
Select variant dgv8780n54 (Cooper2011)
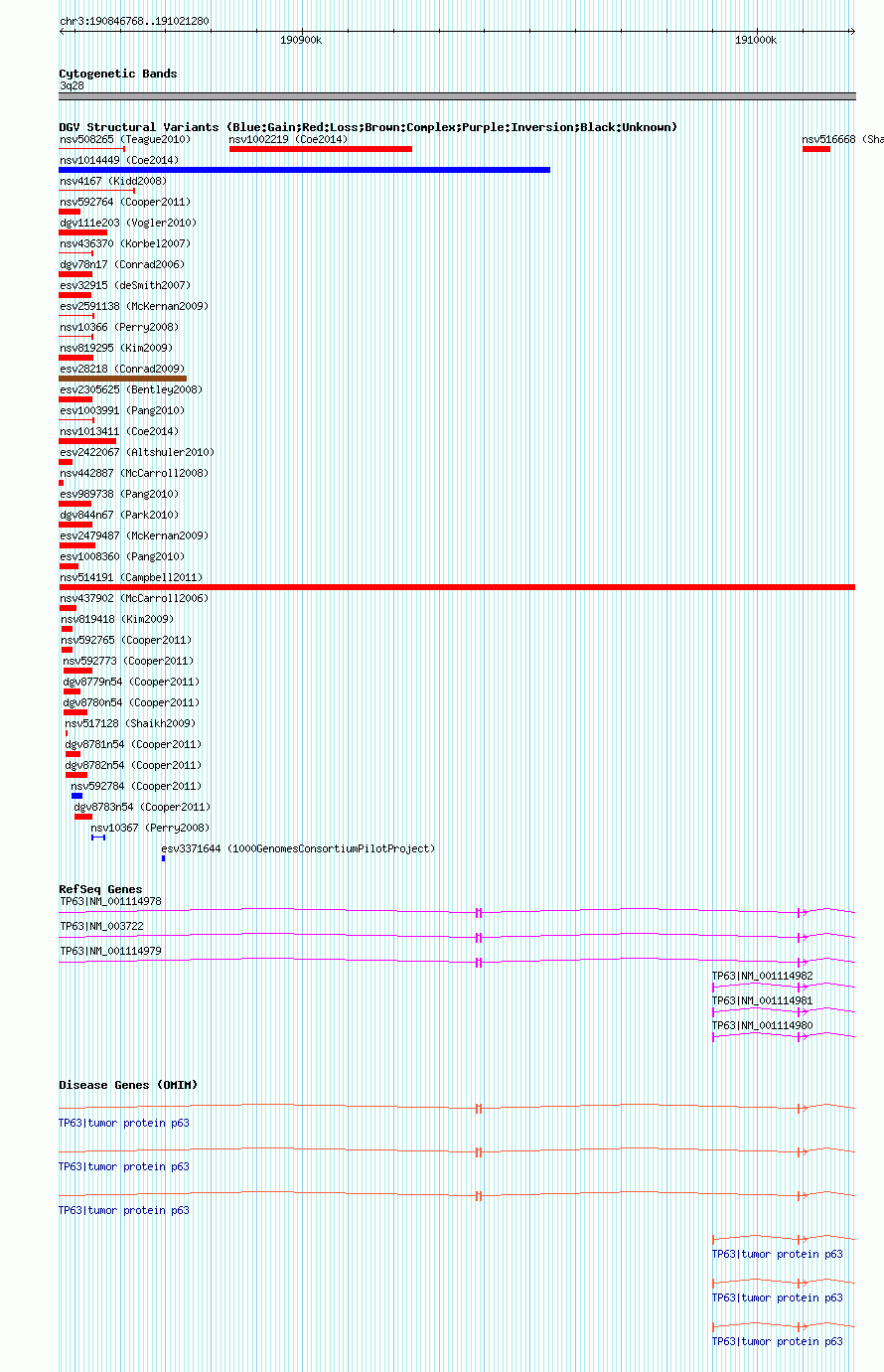pos(132,702)
